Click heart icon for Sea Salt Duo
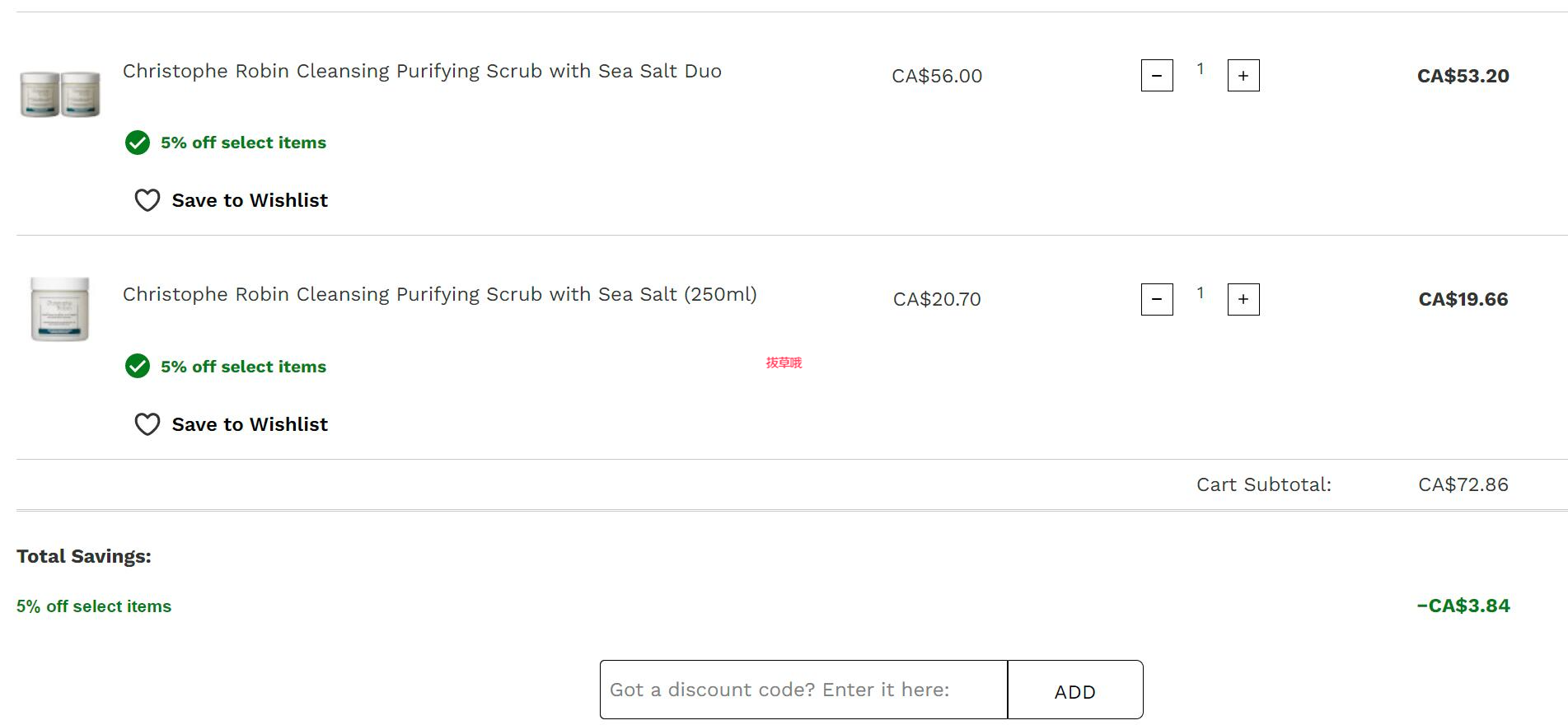 point(147,200)
